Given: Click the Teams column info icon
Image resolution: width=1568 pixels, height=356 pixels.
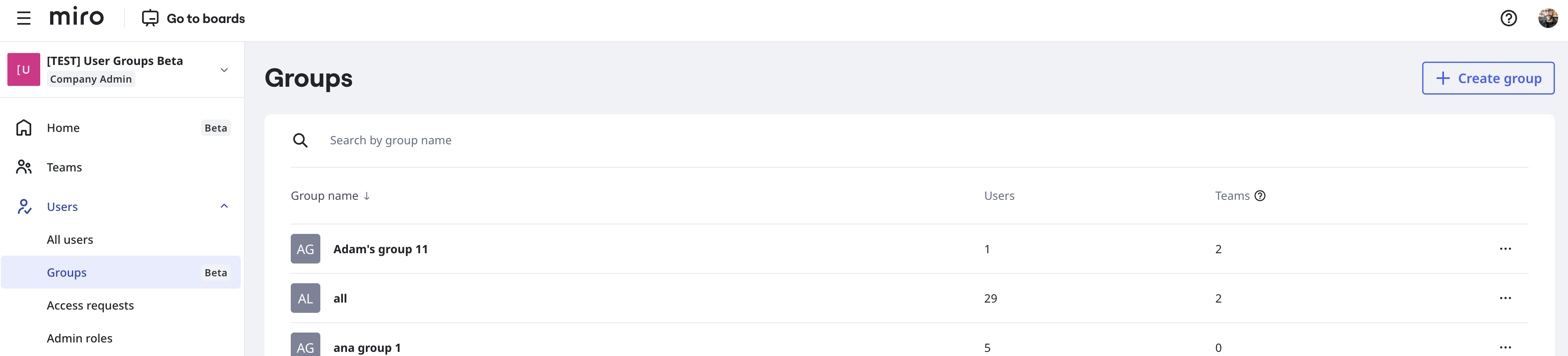Looking at the screenshot, I should [1260, 196].
